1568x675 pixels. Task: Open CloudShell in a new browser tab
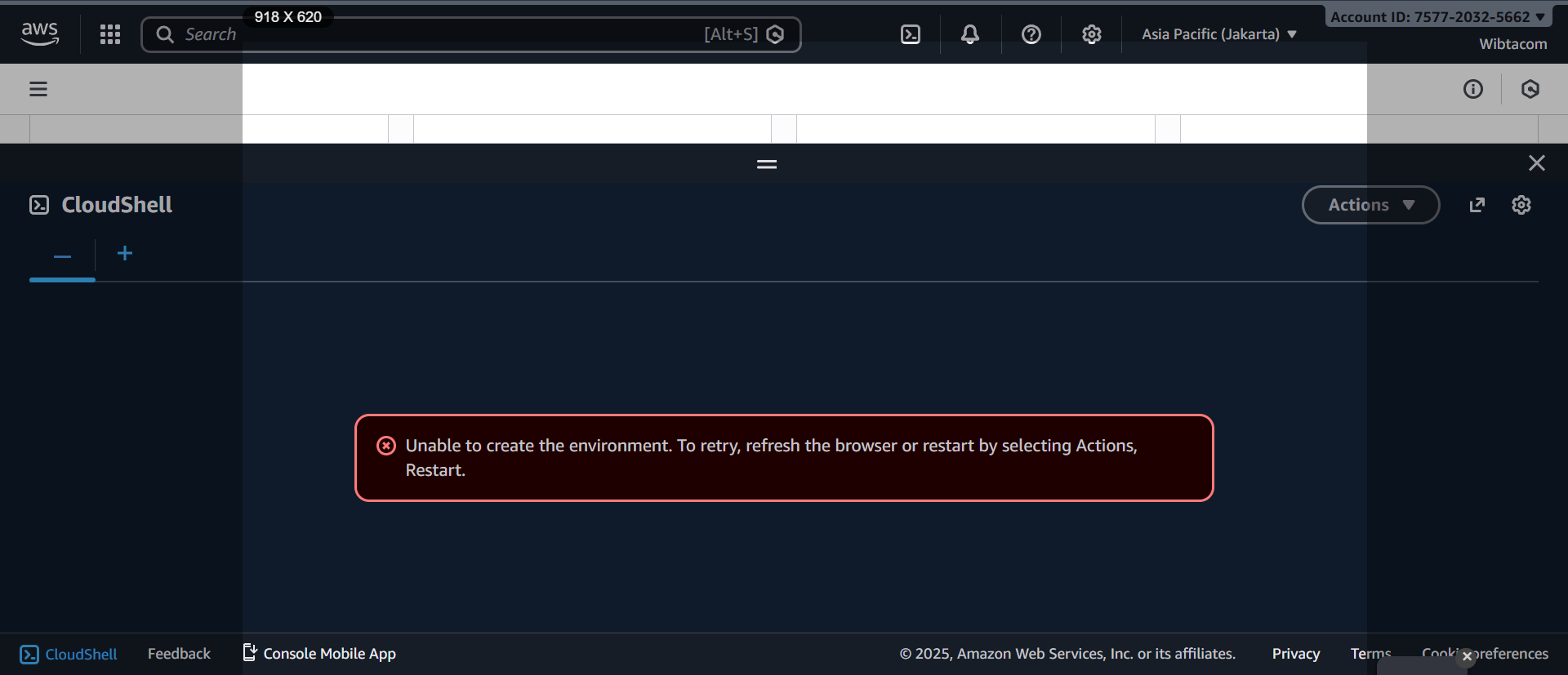1477,205
